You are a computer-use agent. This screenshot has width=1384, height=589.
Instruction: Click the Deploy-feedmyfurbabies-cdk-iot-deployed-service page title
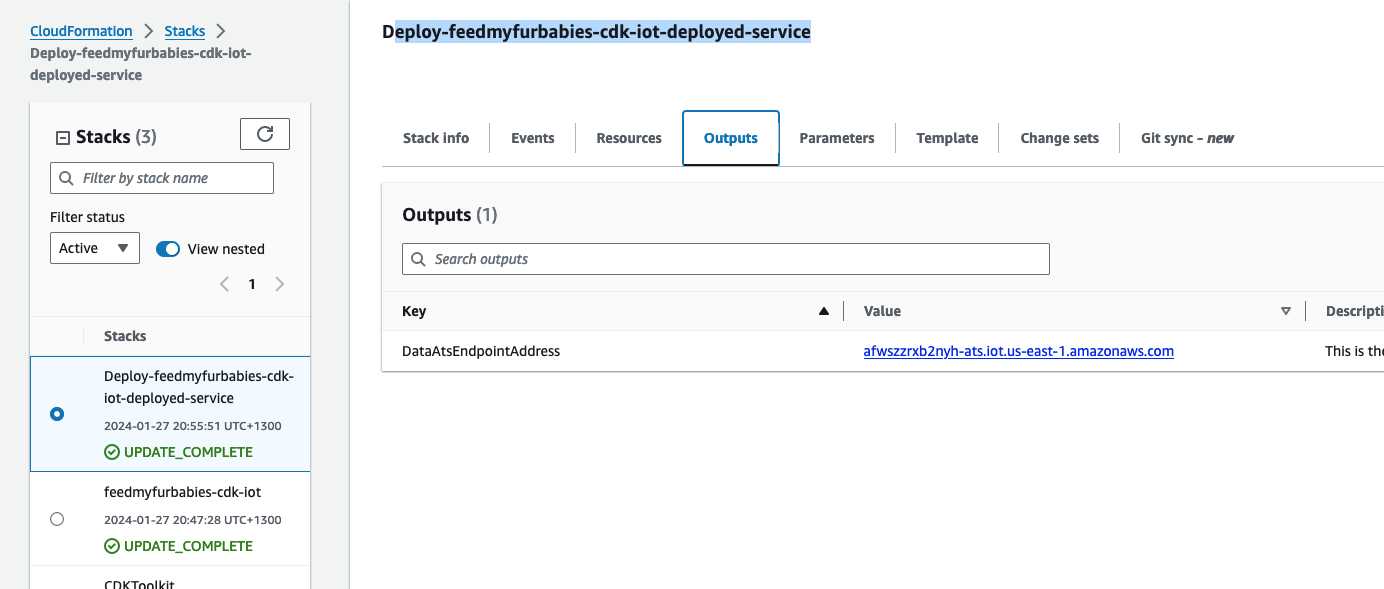(x=596, y=32)
